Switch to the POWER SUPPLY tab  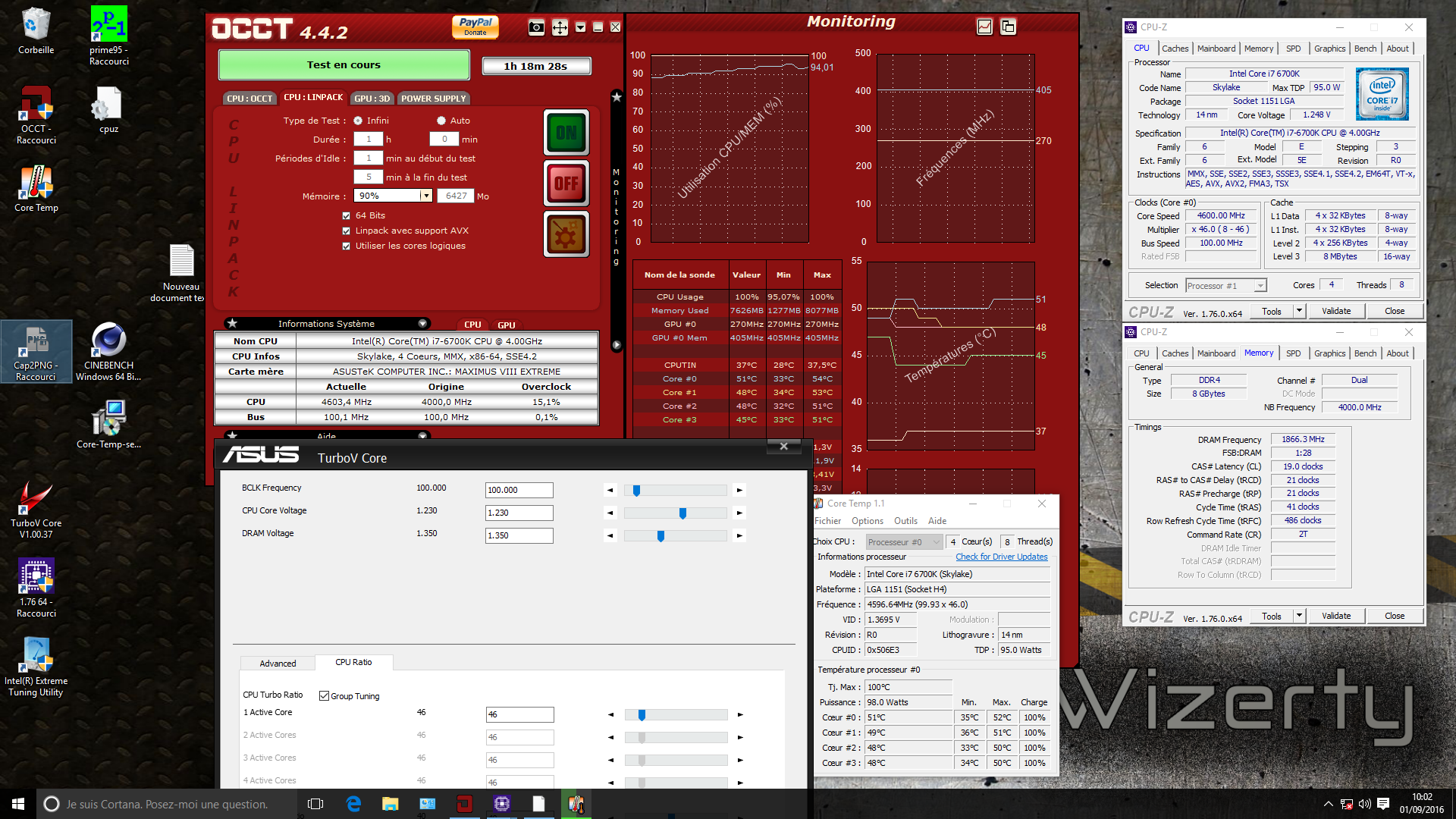pos(434,99)
